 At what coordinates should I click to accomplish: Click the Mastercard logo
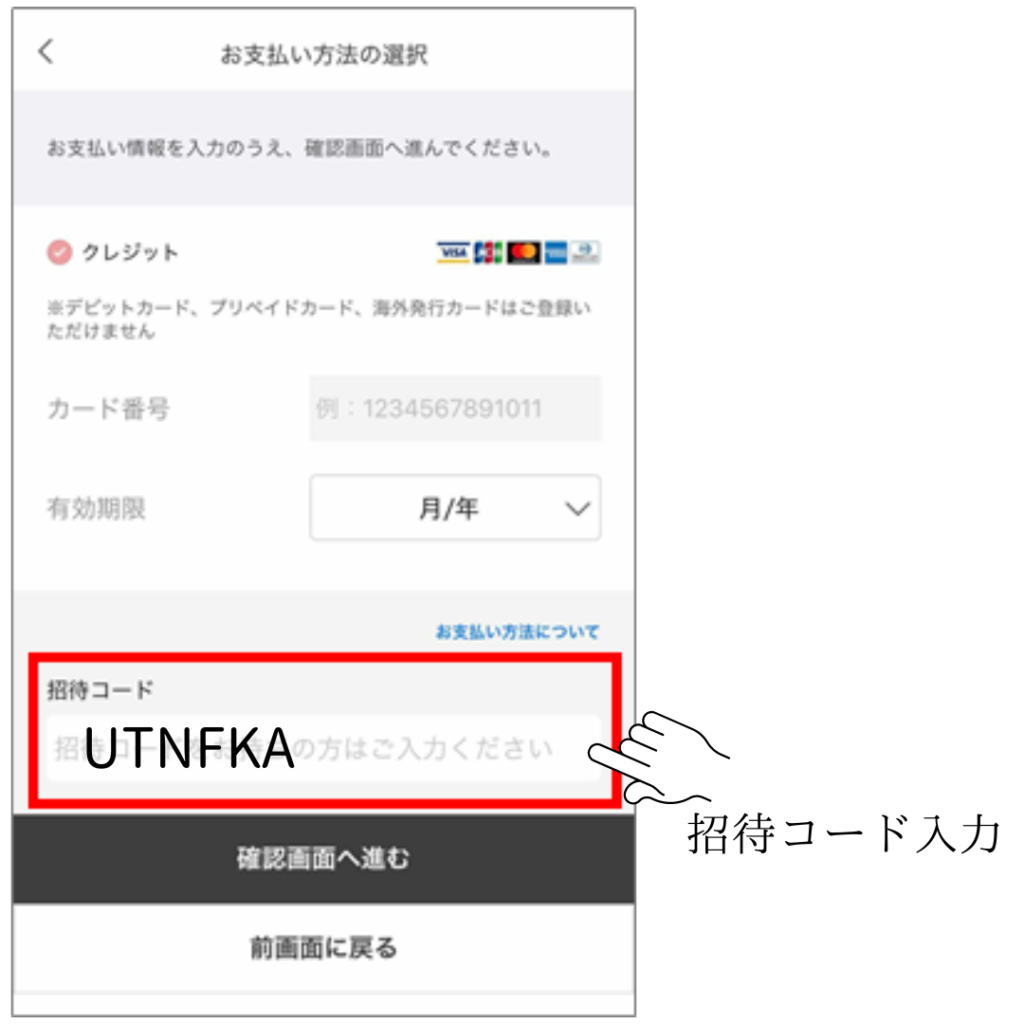524,252
